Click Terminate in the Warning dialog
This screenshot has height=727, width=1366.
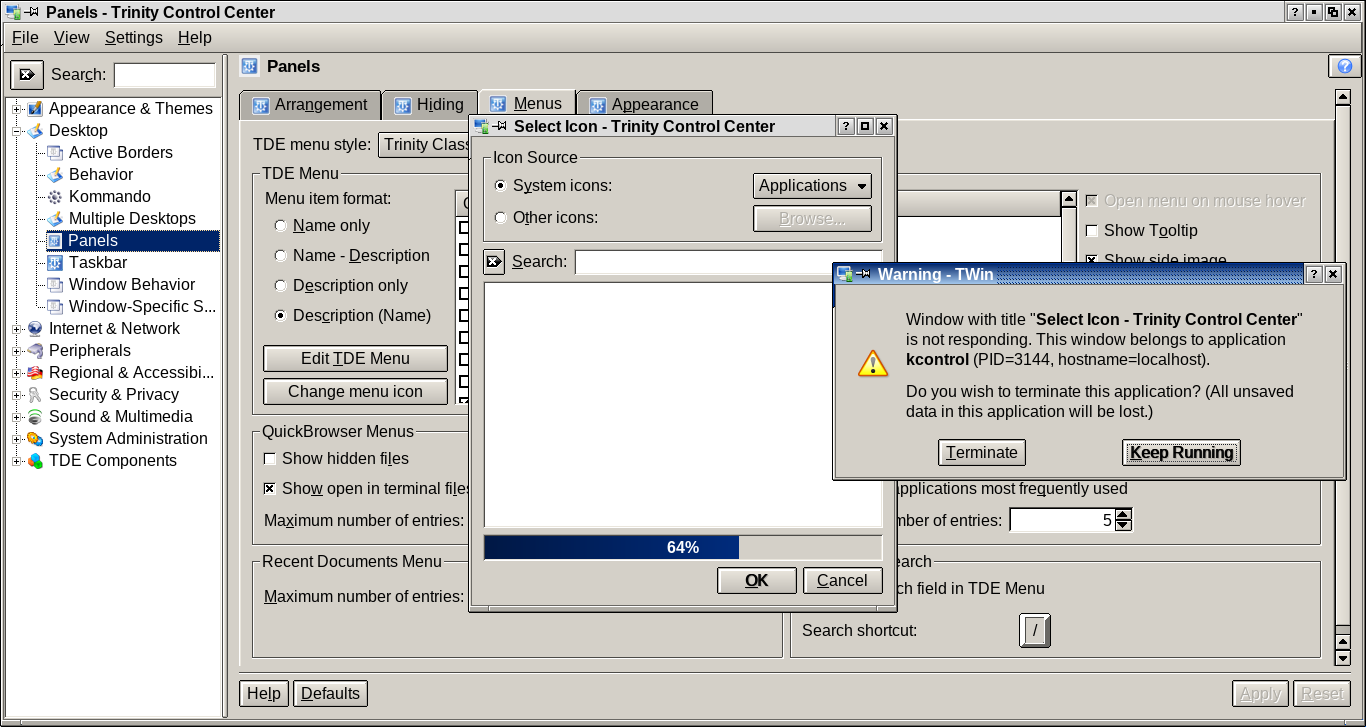(x=982, y=453)
